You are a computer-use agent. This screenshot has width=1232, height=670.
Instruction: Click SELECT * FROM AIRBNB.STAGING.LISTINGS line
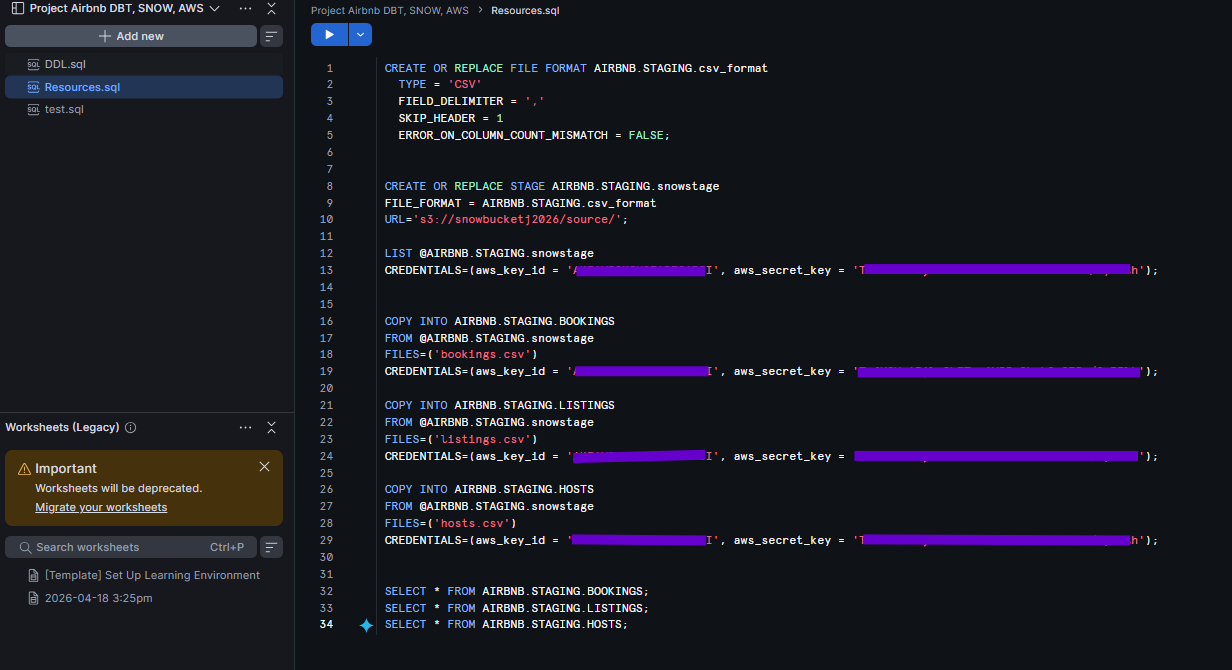(x=517, y=608)
